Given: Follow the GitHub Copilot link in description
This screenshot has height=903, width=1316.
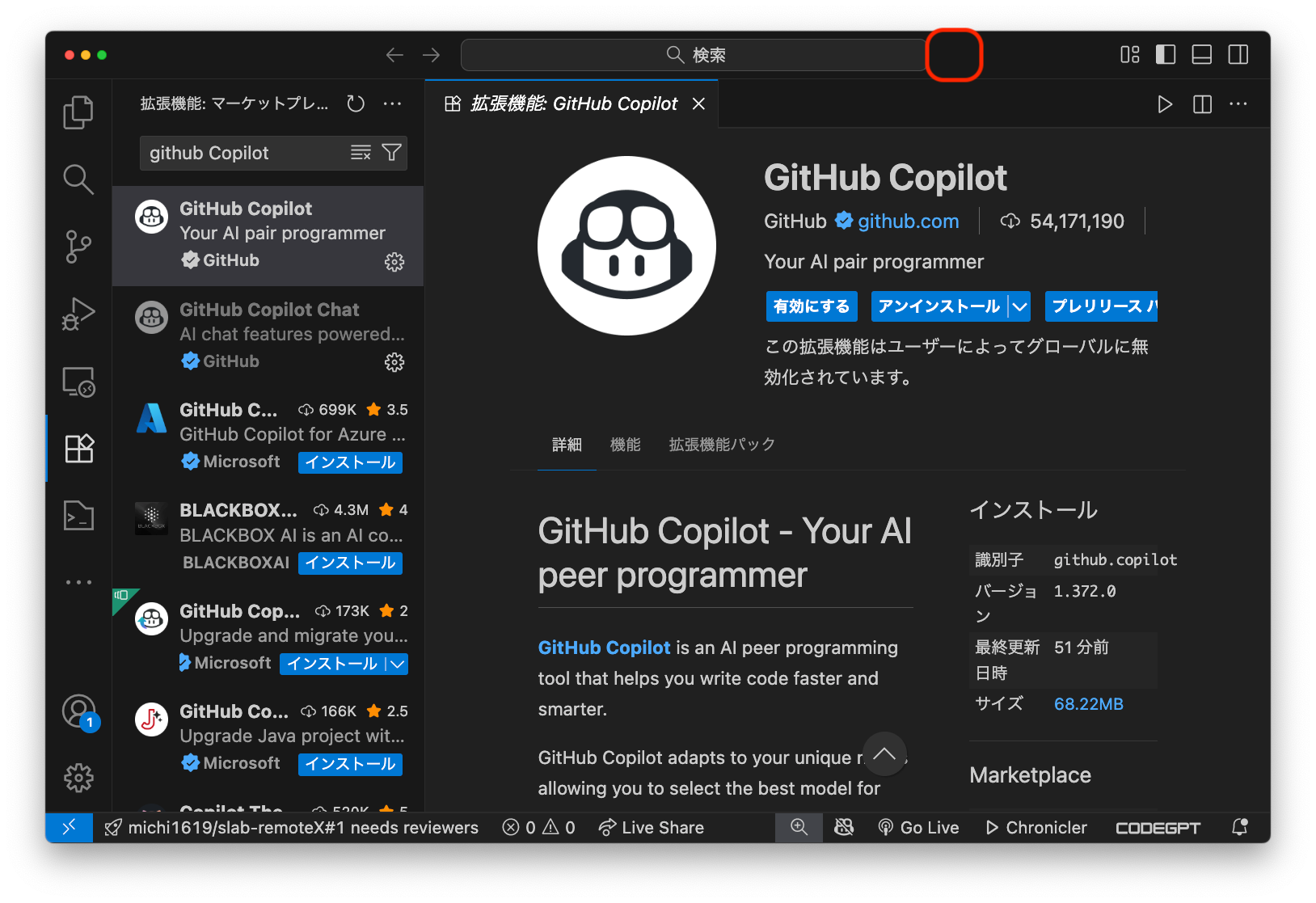Looking at the screenshot, I should 604,648.
